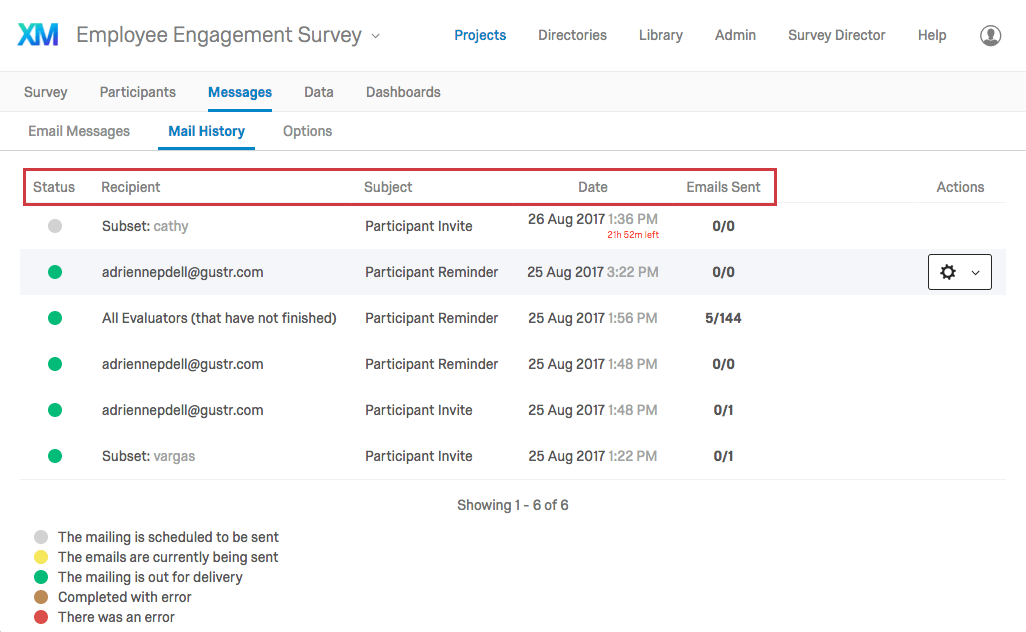Switch to the Email Messages tab
This screenshot has width=1026, height=632.
[79, 131]
